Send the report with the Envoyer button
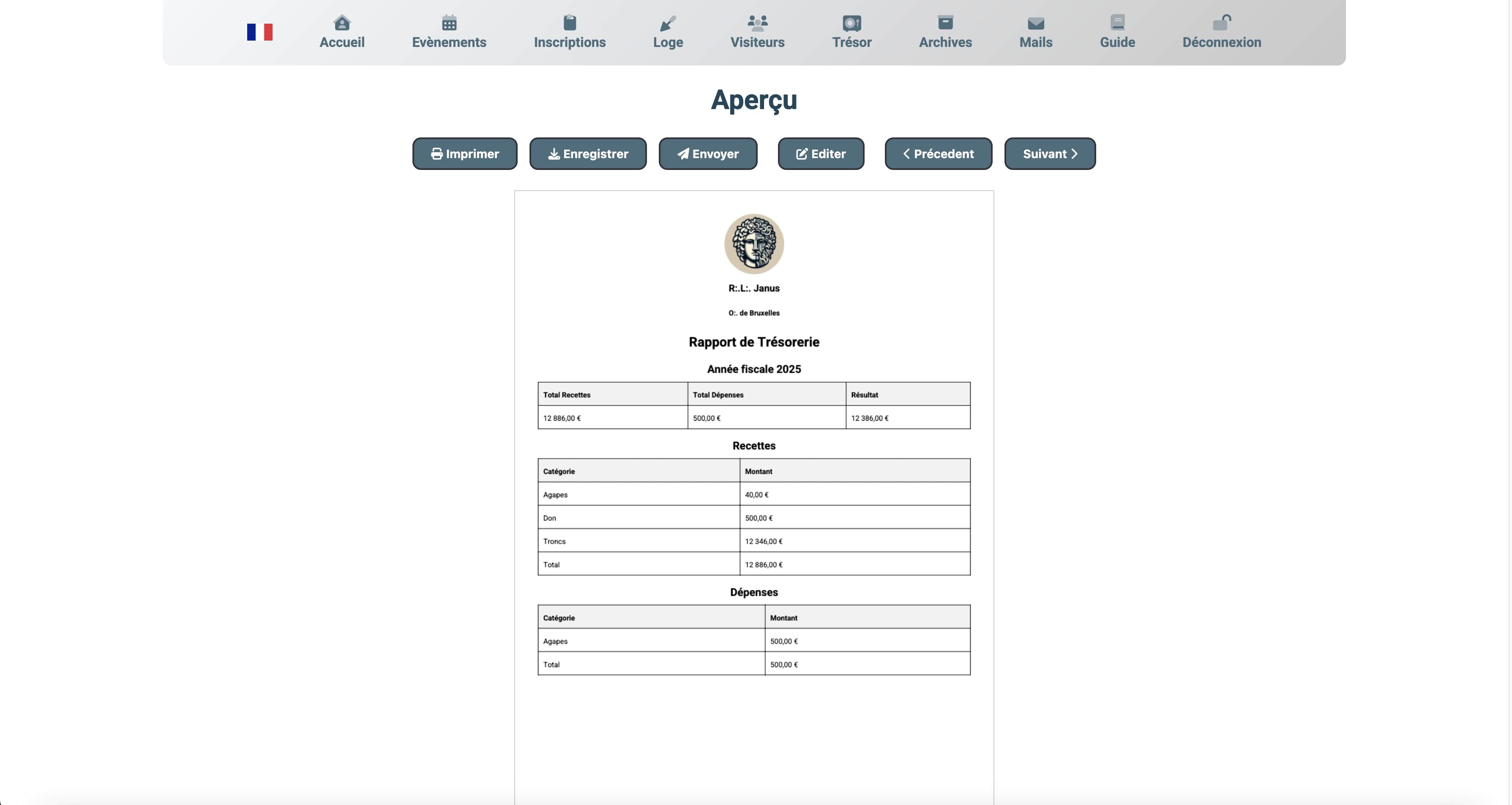The width and height of the screenshot is (1512, 805). [x=708, y=154]
